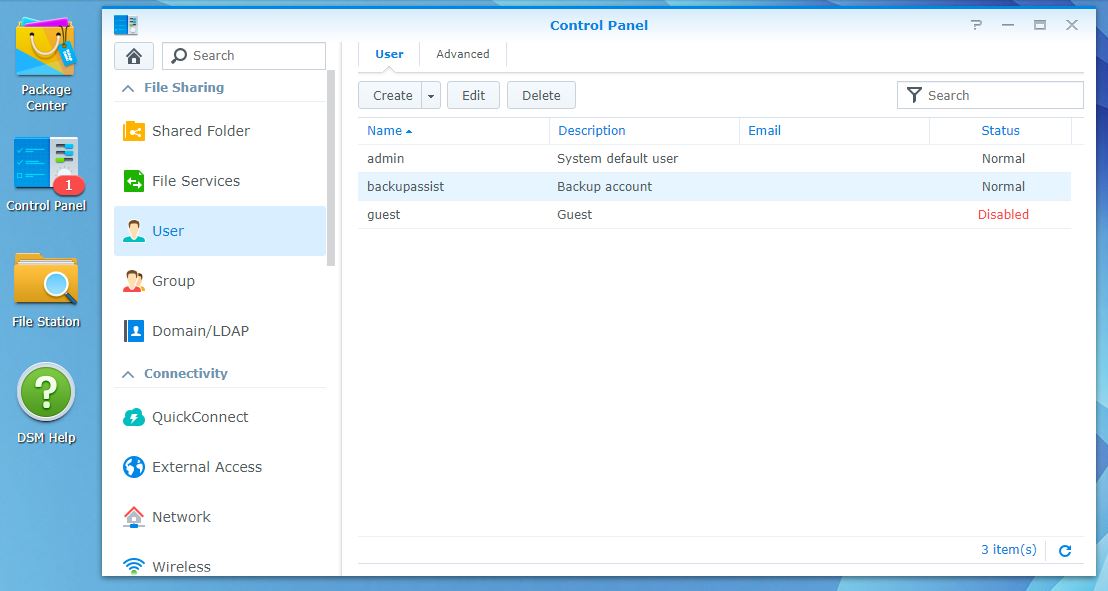Open Domain/LDAP settings
1108x591 pixels.
click(220, 331)
